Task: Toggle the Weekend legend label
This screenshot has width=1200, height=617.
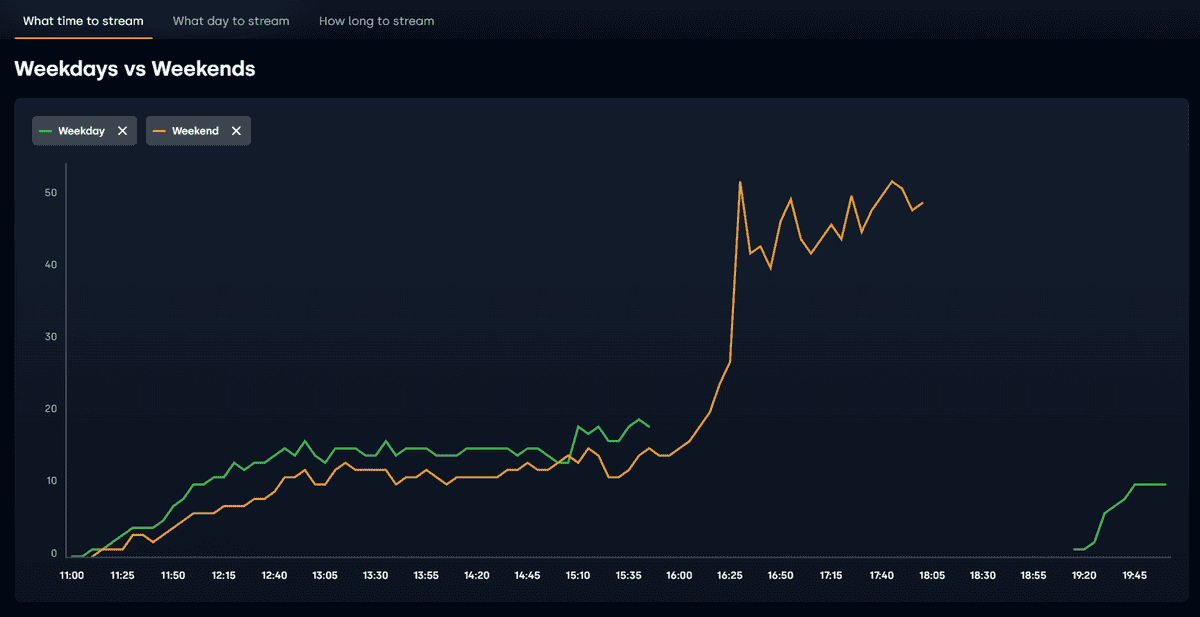Action: click(x=195, y=131)
